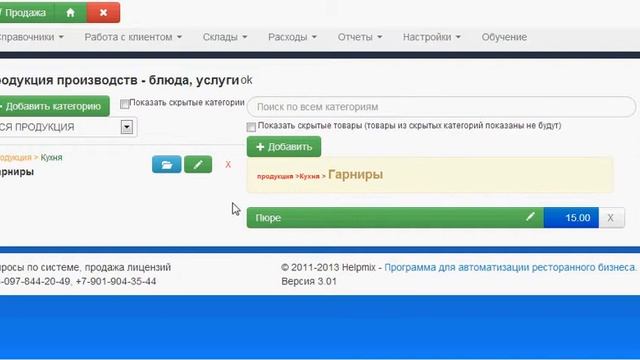This screenshot has width=640, height=360.
Task: Open the Гарниры category folder icon
Action: (x=167, y=164)
